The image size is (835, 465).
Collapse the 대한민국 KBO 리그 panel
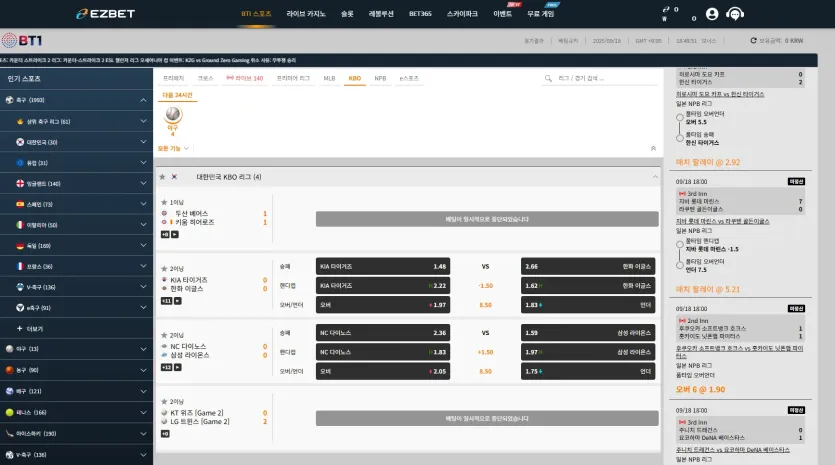655,177
